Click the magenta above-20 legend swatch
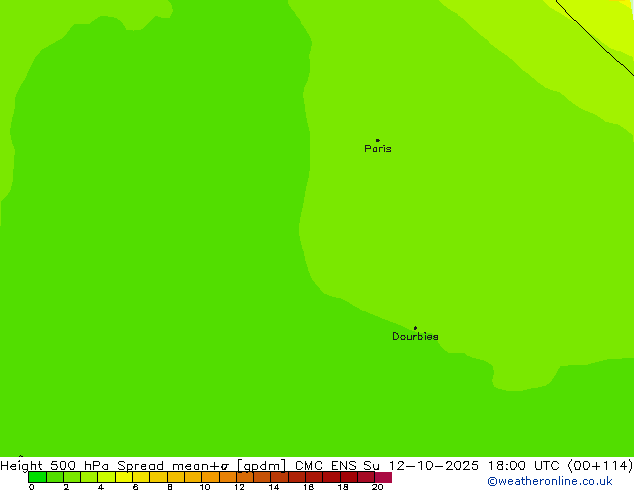 383,477
